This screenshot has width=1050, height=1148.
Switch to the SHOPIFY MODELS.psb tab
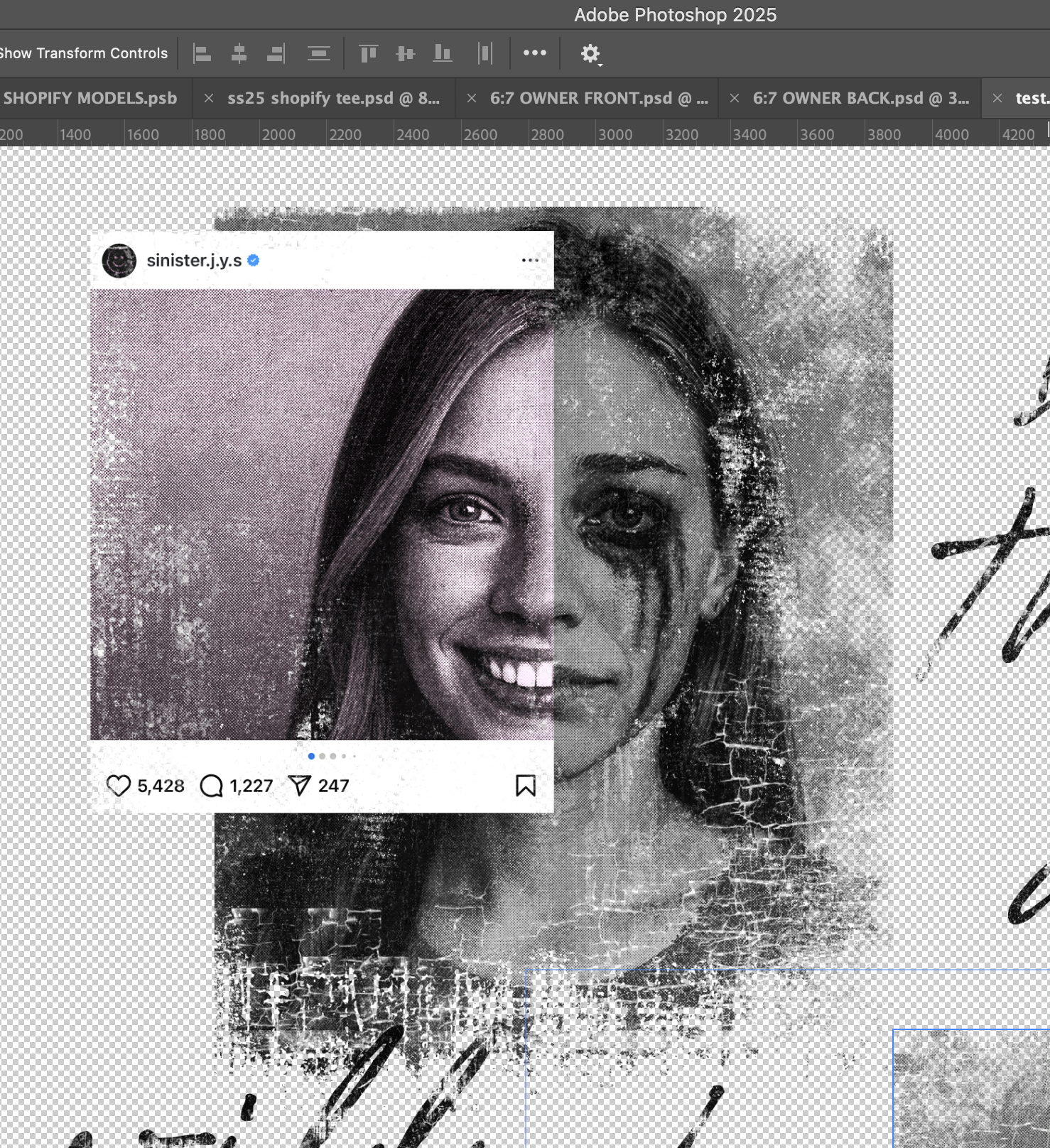pos(90,98)
